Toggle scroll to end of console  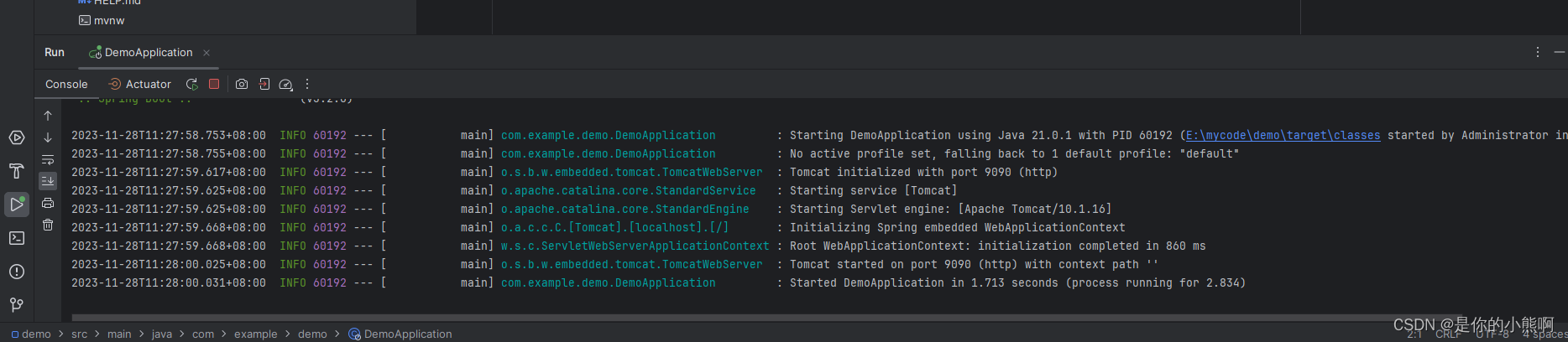tap(48, 180)
